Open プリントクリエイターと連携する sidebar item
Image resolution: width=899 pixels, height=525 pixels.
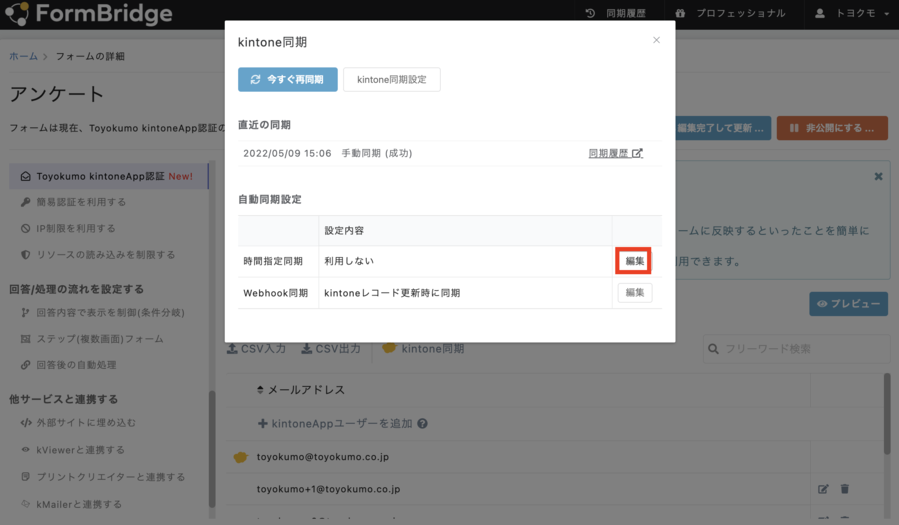click(103, 477)
